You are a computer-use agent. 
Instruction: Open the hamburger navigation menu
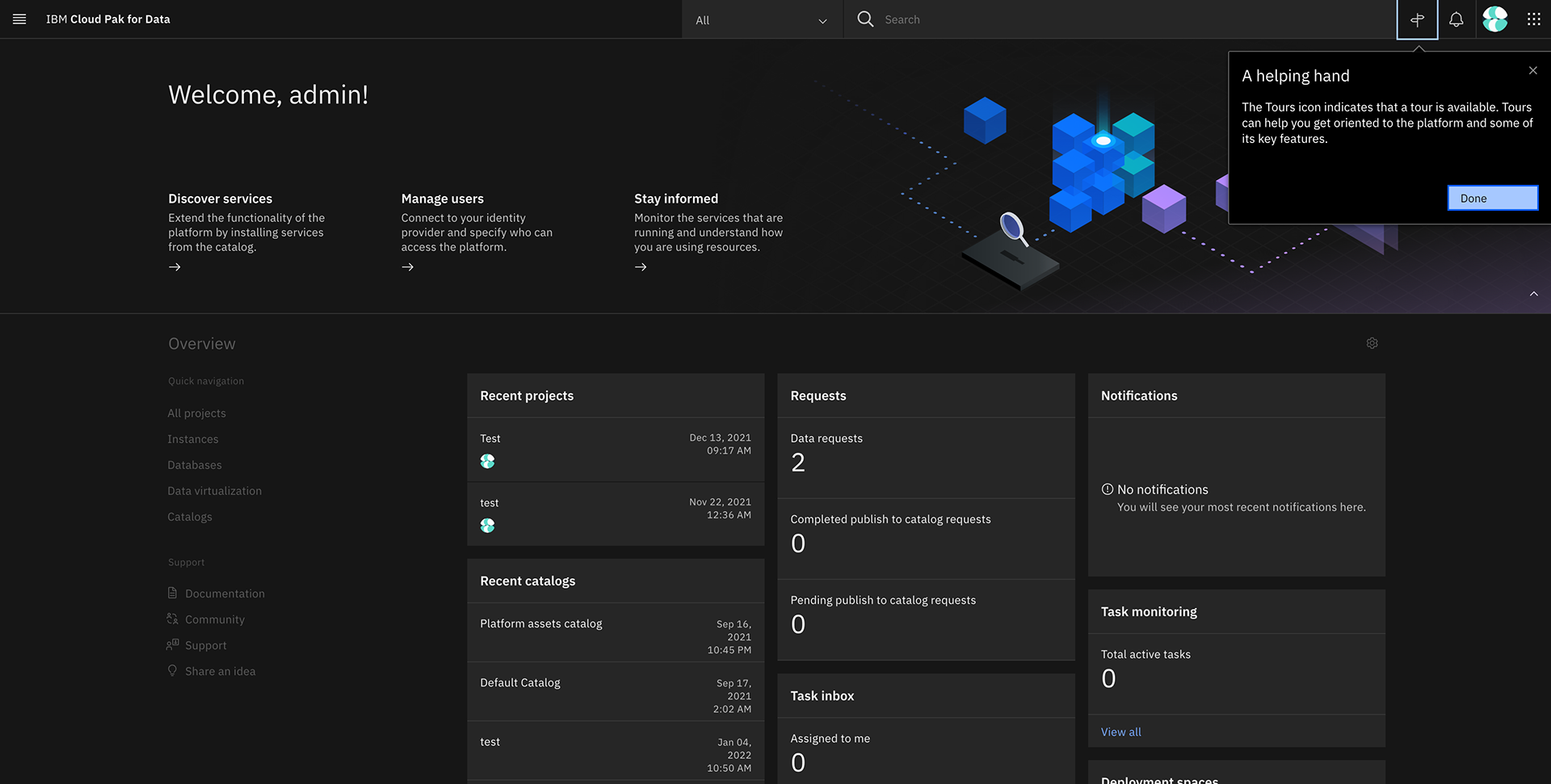click(19, 19)
